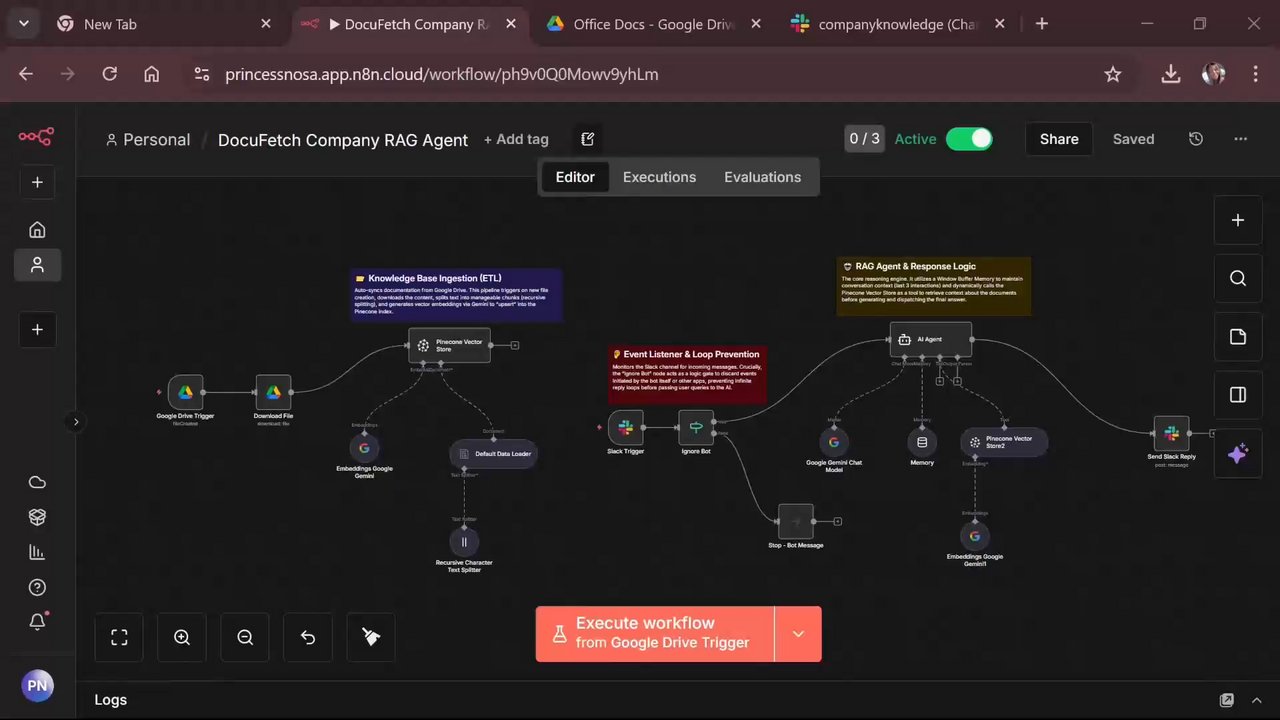Click the top plus button in the left sidebar
Image resolution: width=1280 pixels, height=720 pixels.
coord(37,182)
